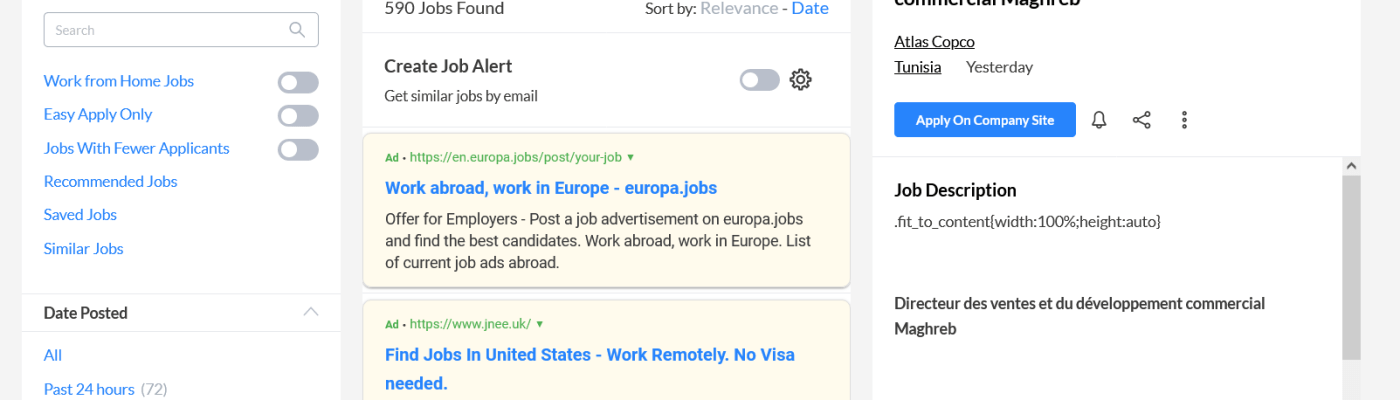This screenshot has width=1400, height=400.
Task: Click the search magnifier icon
Action: click(x=297, y=30)
